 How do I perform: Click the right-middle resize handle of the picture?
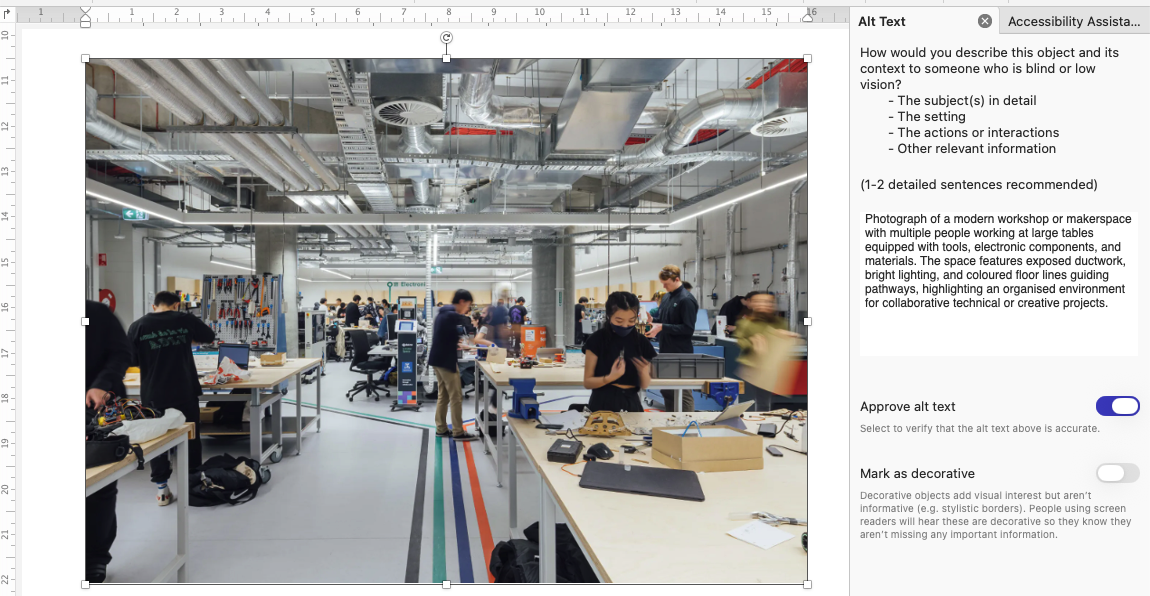point(807,321)
